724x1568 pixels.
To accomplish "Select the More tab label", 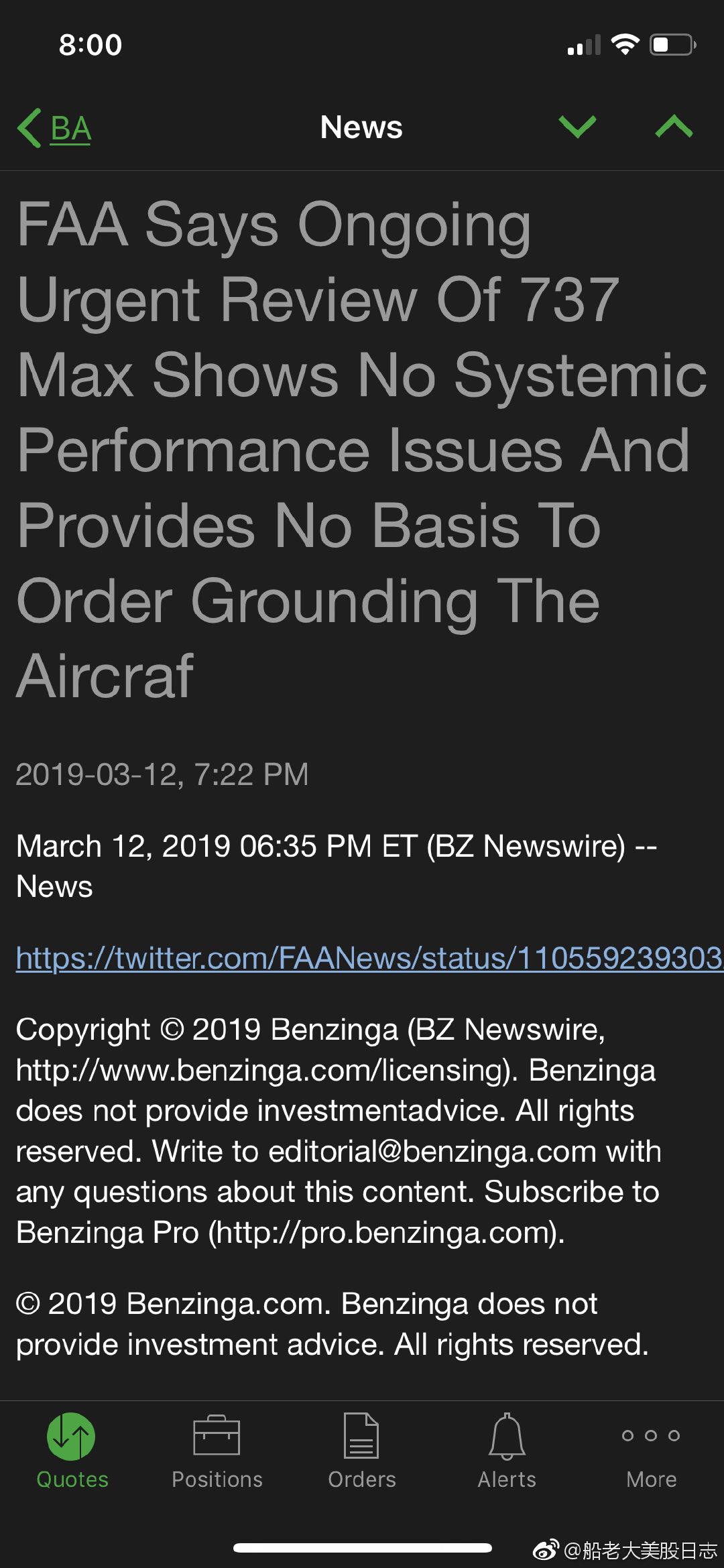I will (652, 1480).
